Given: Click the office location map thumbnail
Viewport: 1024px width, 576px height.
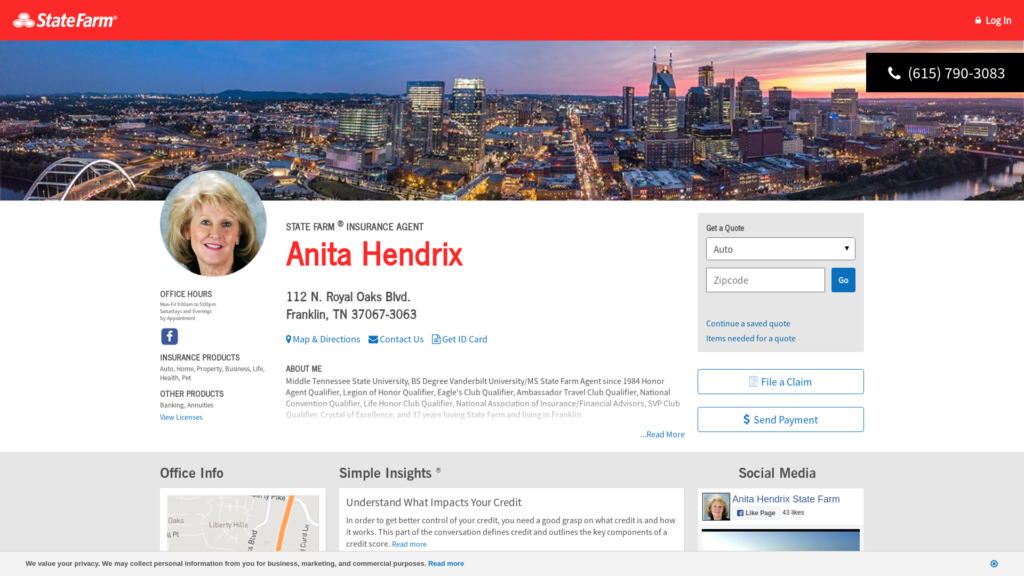Looking at the screenshot, I should (x=243, y=520).
